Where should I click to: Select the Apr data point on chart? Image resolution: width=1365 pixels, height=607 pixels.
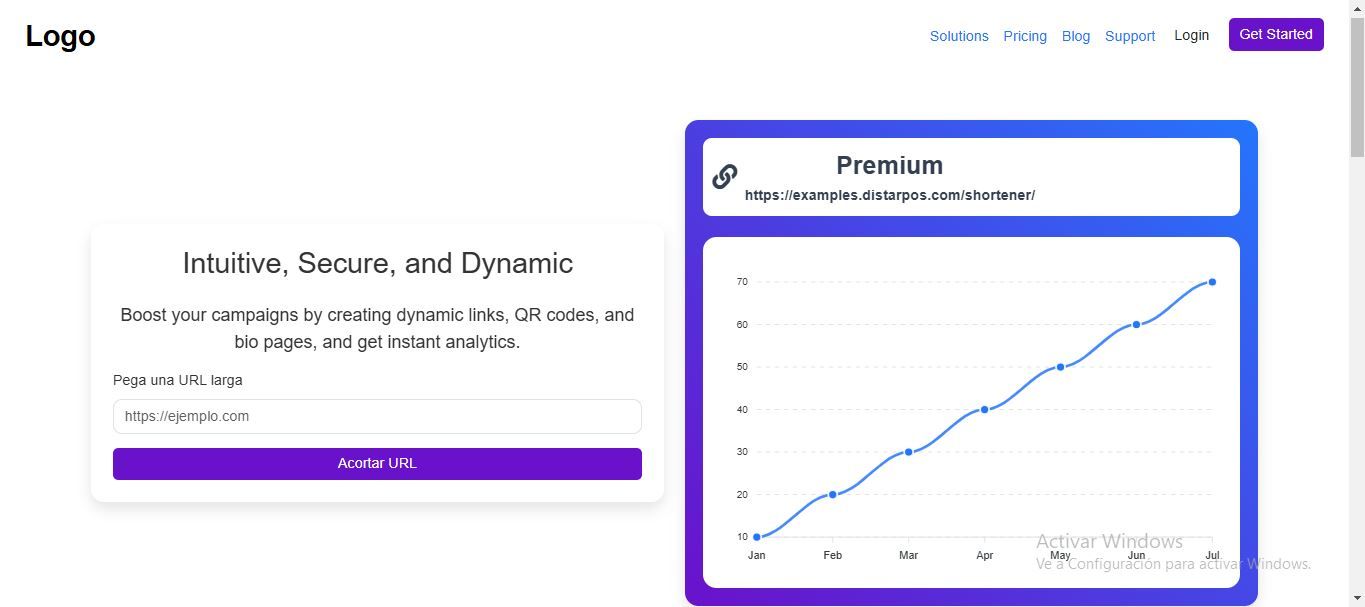coord(985,409)
